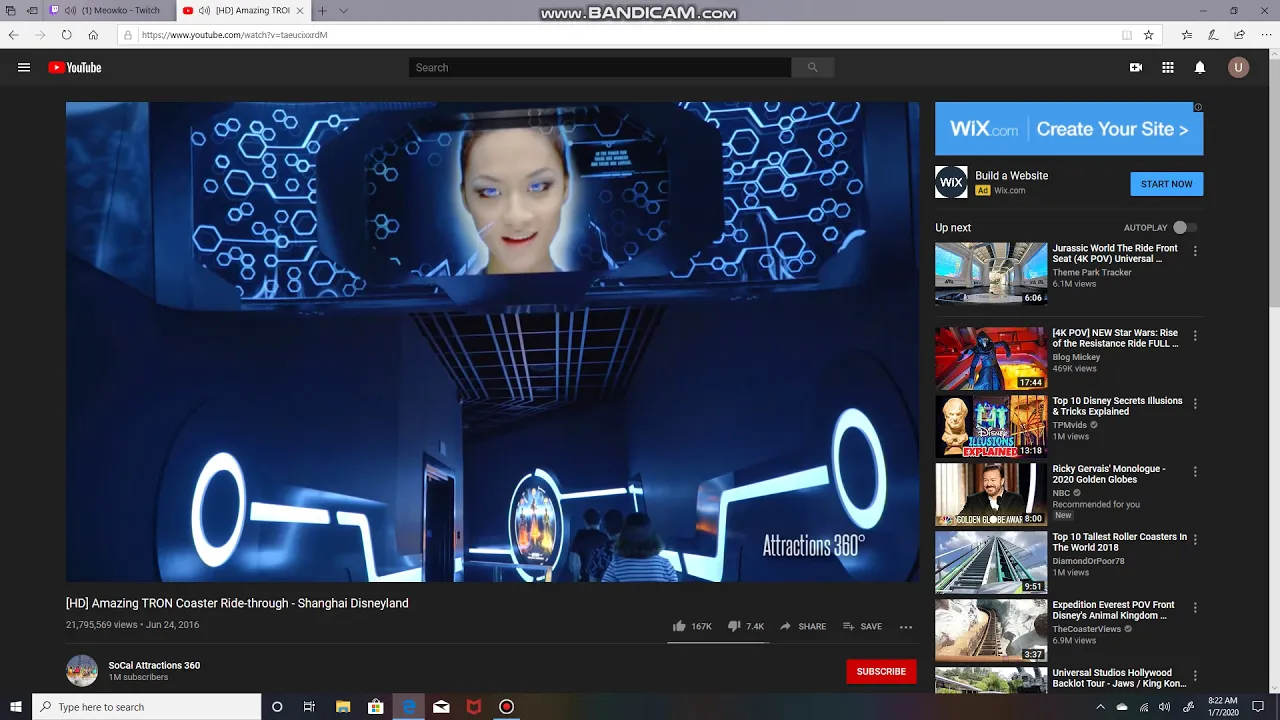Go back in the Edge browser

(x=13, y=35)
